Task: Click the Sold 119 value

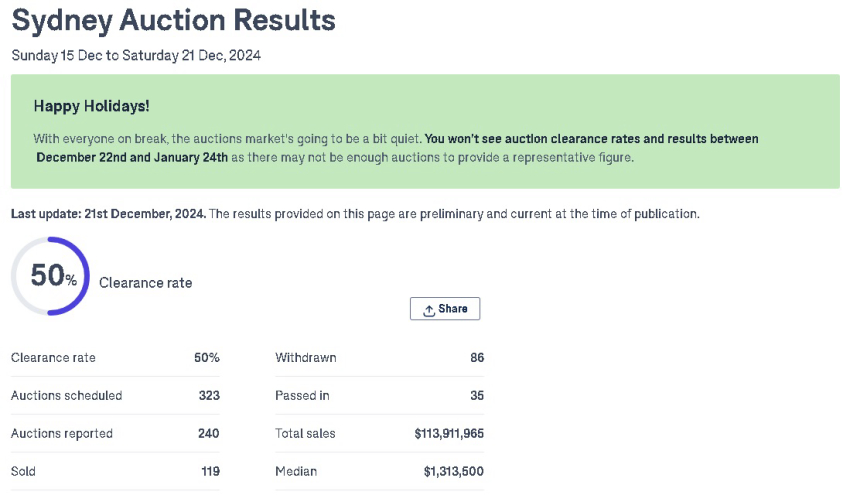Action: click(211, 472)
